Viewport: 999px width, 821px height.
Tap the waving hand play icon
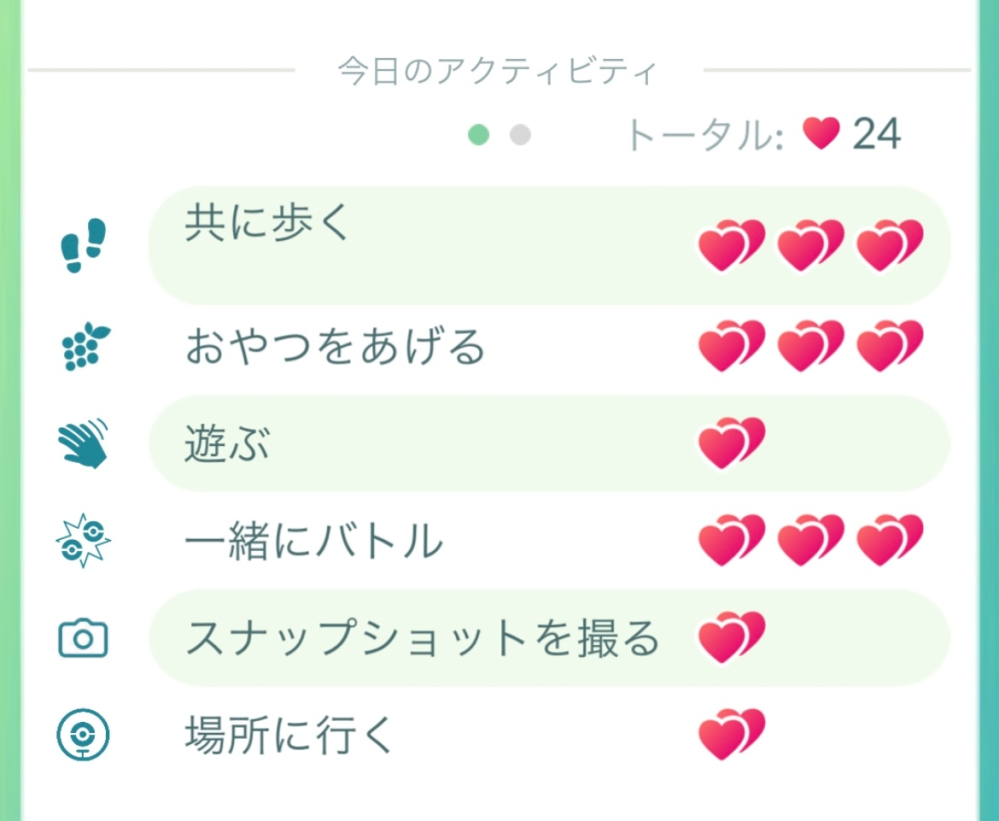(x=83, y=443)
